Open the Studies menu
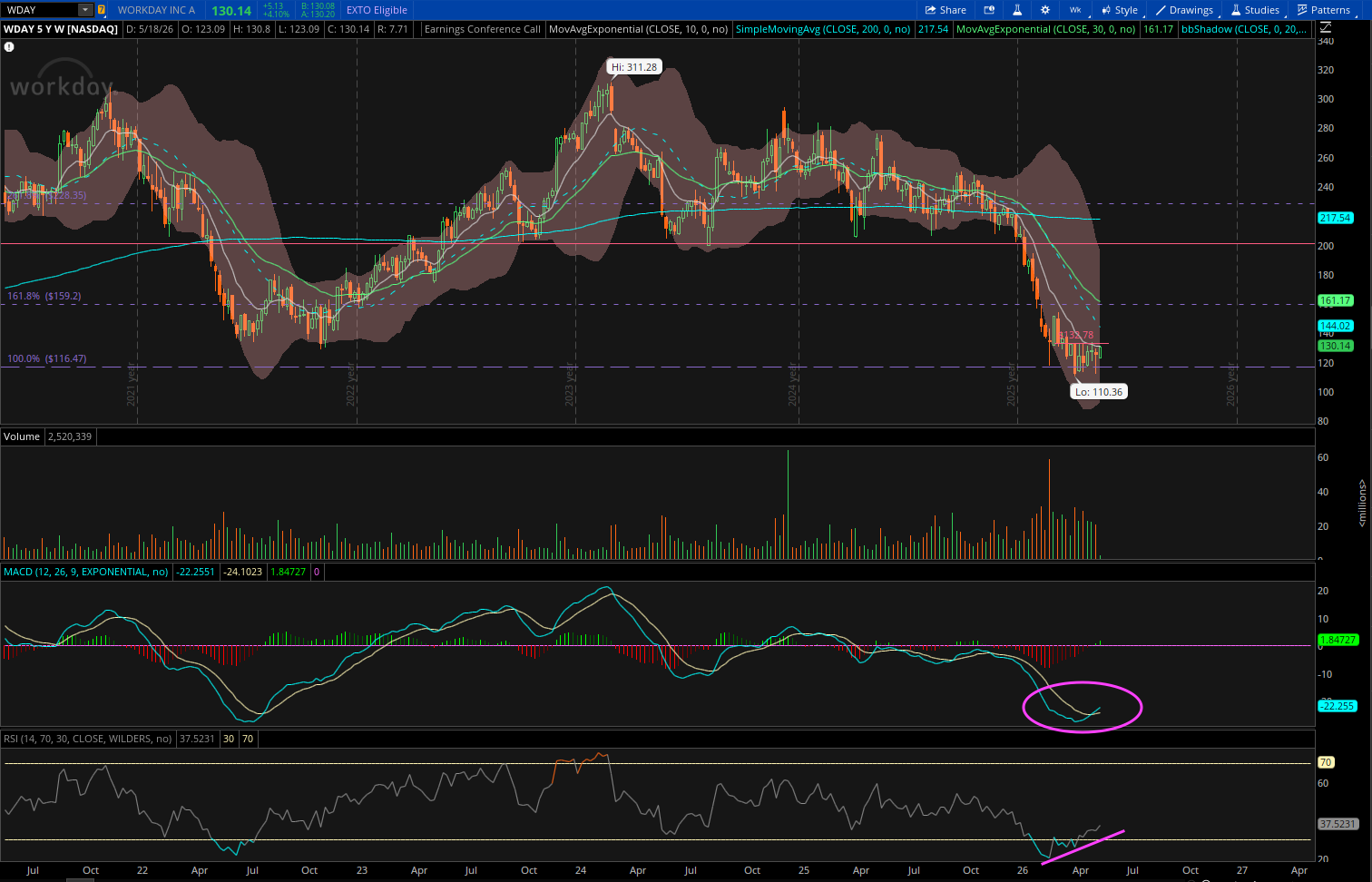The width and height of the screenshot is (1372, 882). click(x=1255, y=10)
